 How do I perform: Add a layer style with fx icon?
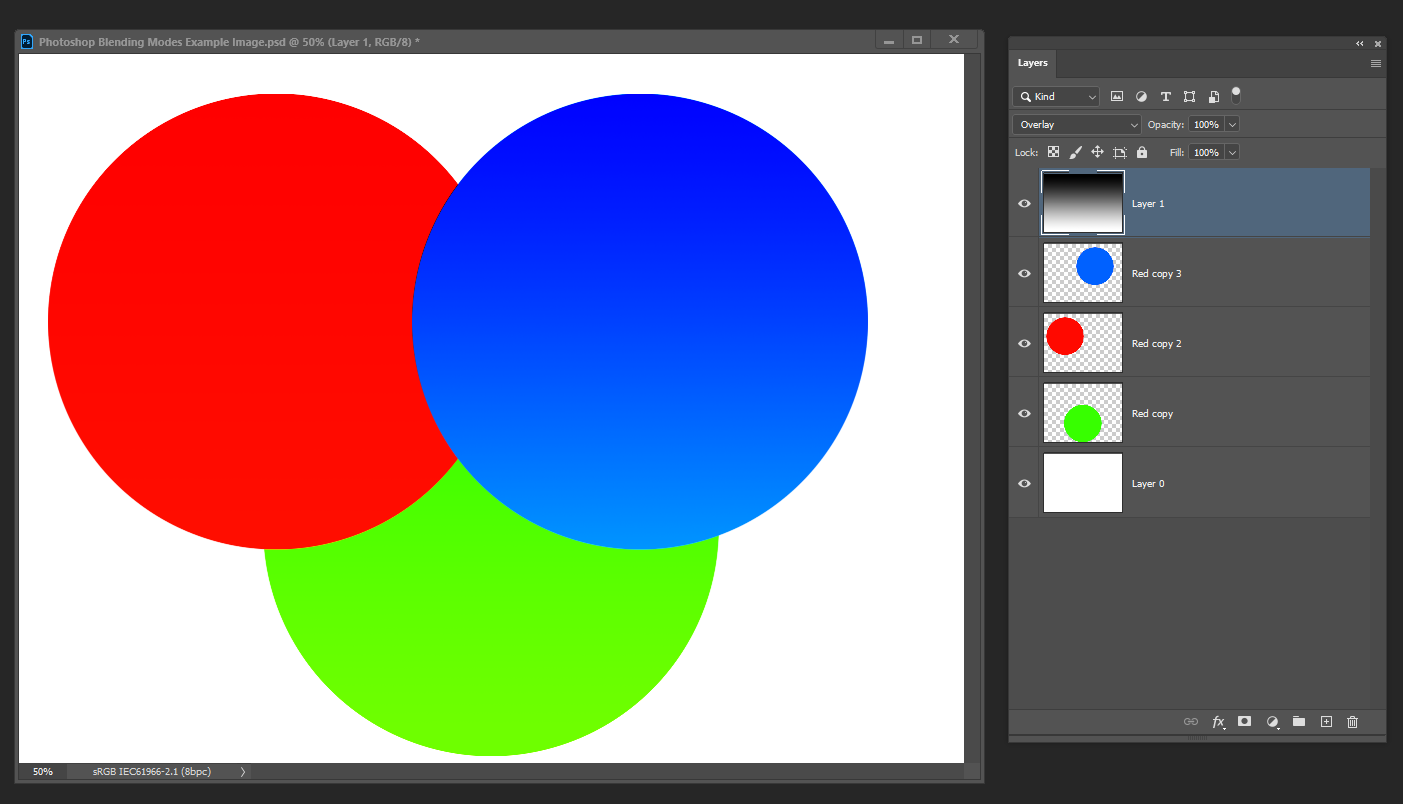[1218, 721]
